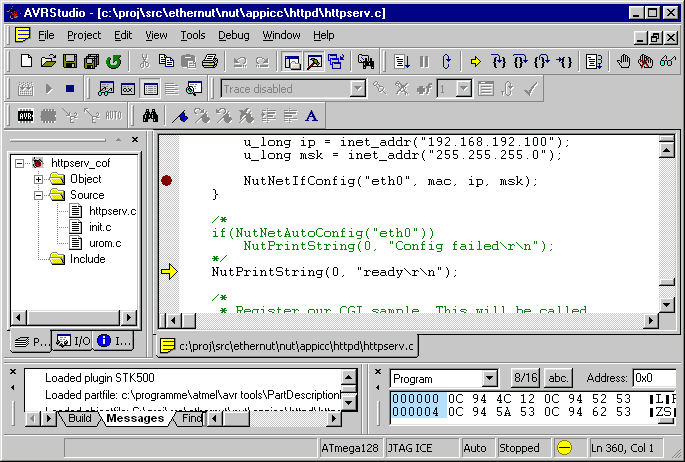
Task: Select the Include folder
Action: pyautogui.click(x=77, y=259)
